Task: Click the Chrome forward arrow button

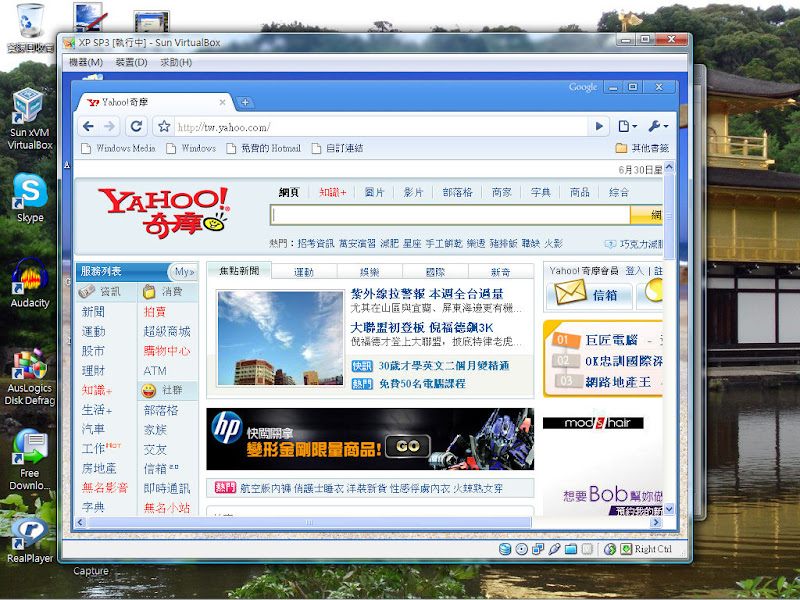Action: [109, 126]
